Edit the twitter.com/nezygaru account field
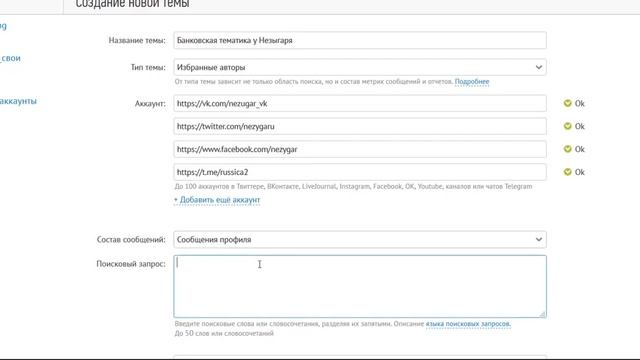The width and height of the screenshot is (640, 360). [x=360, y=127]
